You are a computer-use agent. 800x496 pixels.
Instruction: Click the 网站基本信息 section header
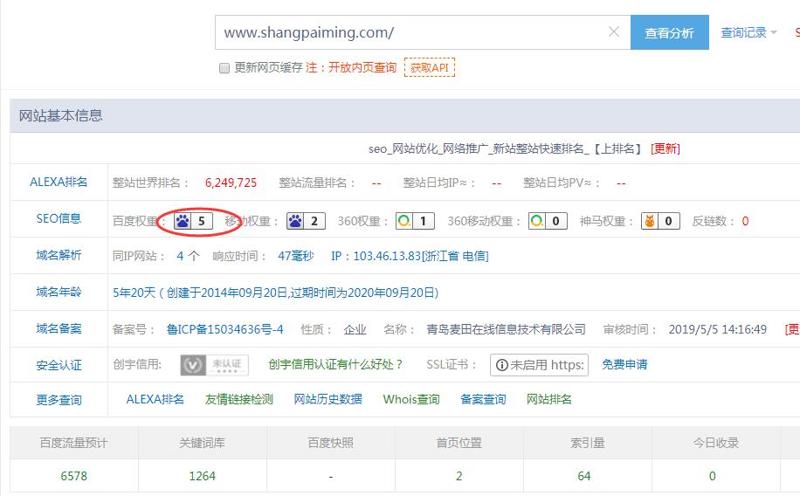(x=61, y=115)
